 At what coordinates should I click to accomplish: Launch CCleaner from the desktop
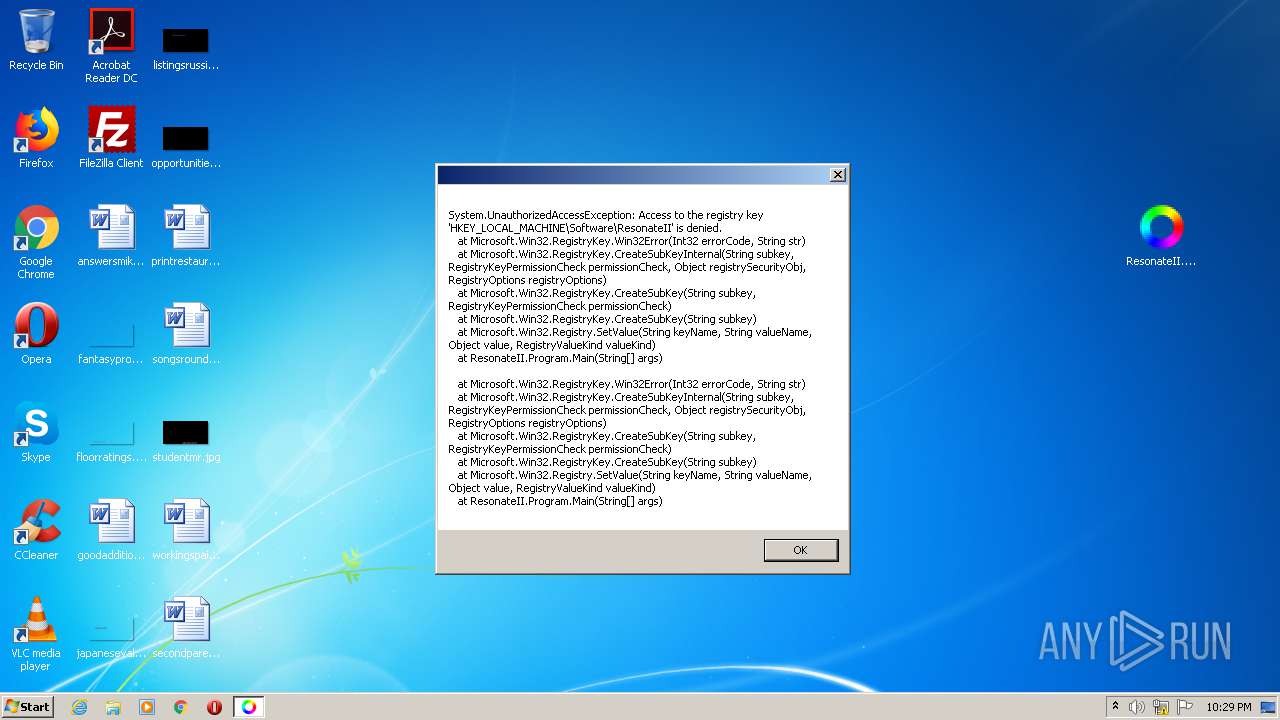[x=36, y=530]
